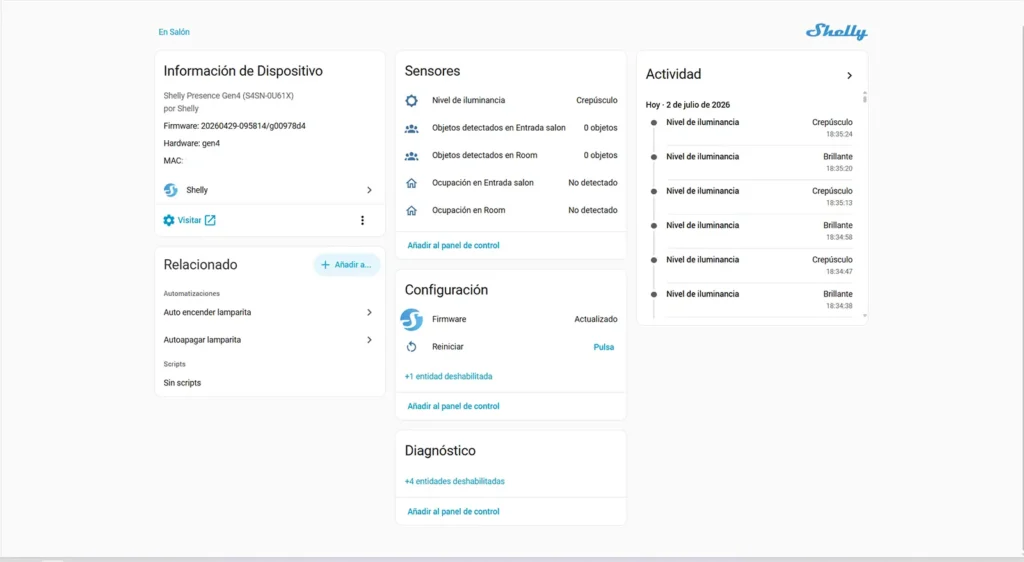Click the activity entry at 18:34:58

pos(752,231)
